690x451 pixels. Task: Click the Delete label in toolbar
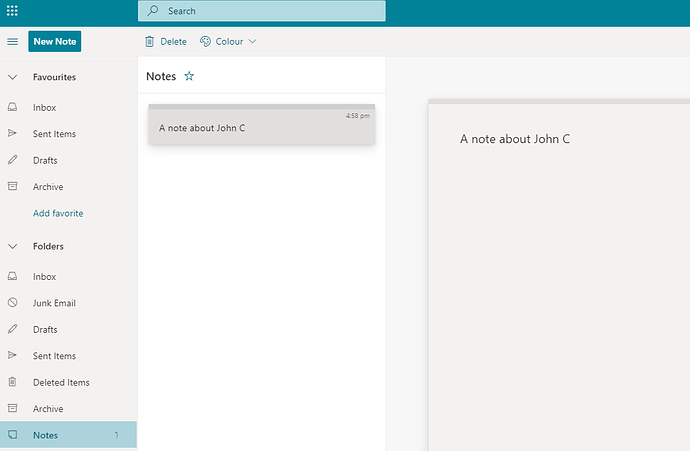(173, 41)
